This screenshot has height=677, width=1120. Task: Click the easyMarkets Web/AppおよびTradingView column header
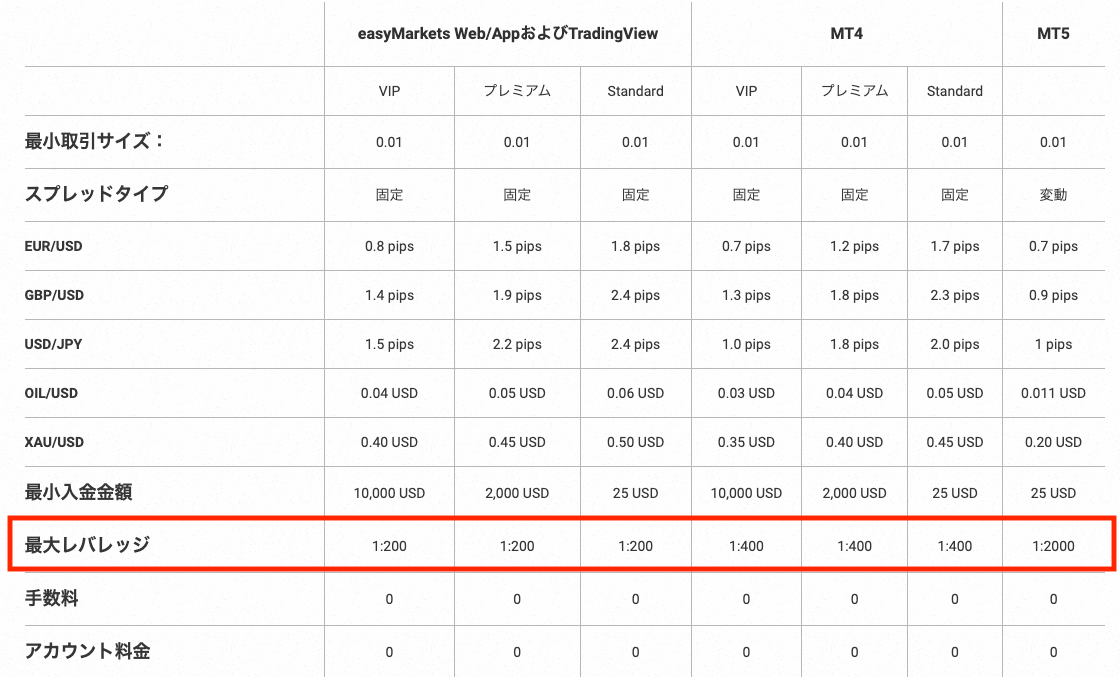[508, 34]
